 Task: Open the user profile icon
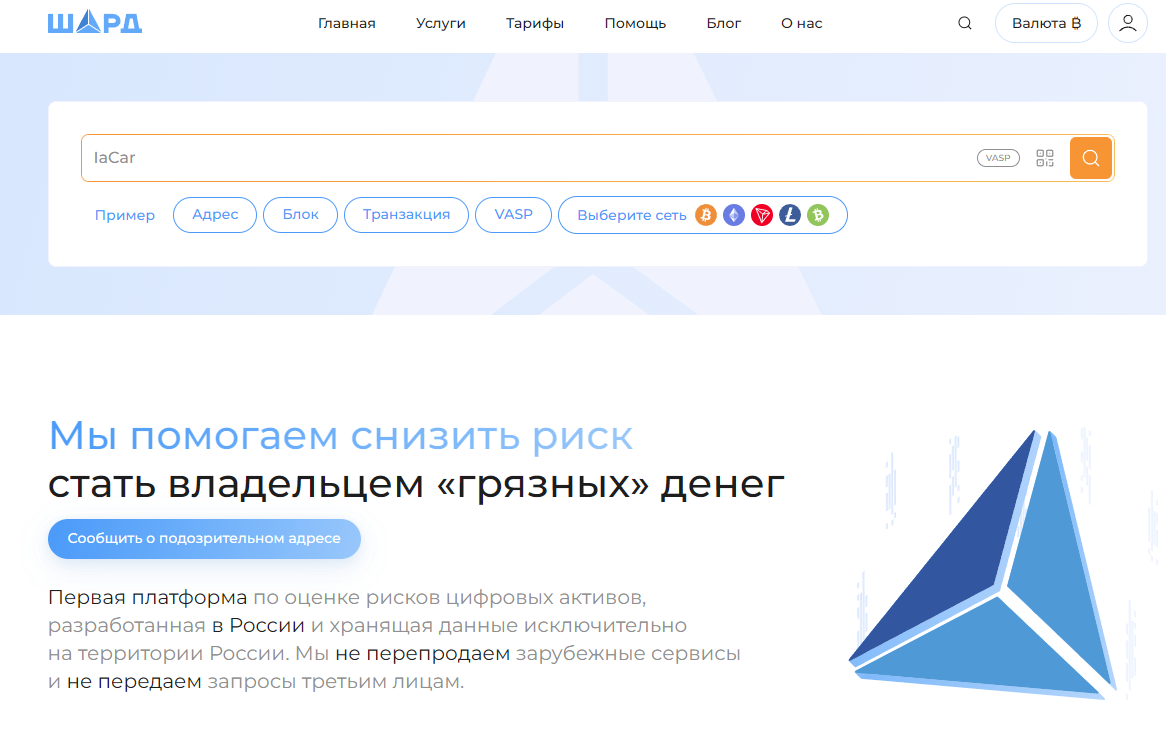click(x=1127, y=23)
